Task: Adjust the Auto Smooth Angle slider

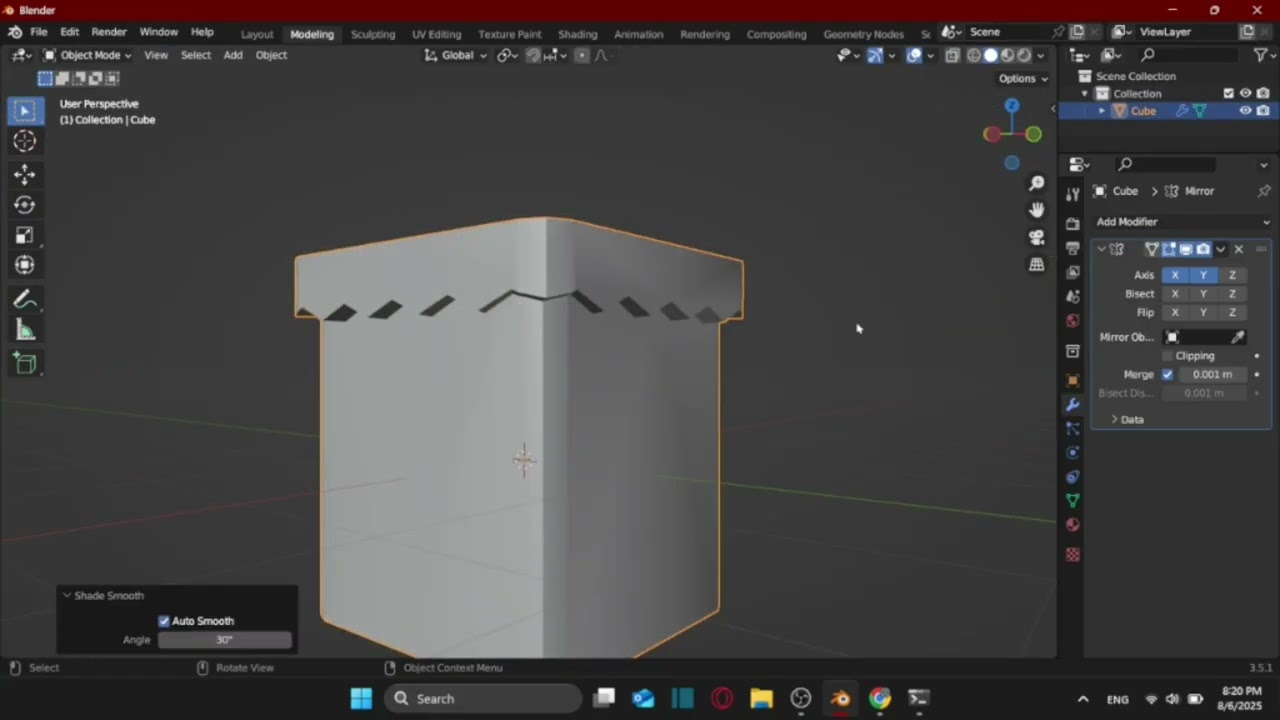Action: tap(224, 640)
